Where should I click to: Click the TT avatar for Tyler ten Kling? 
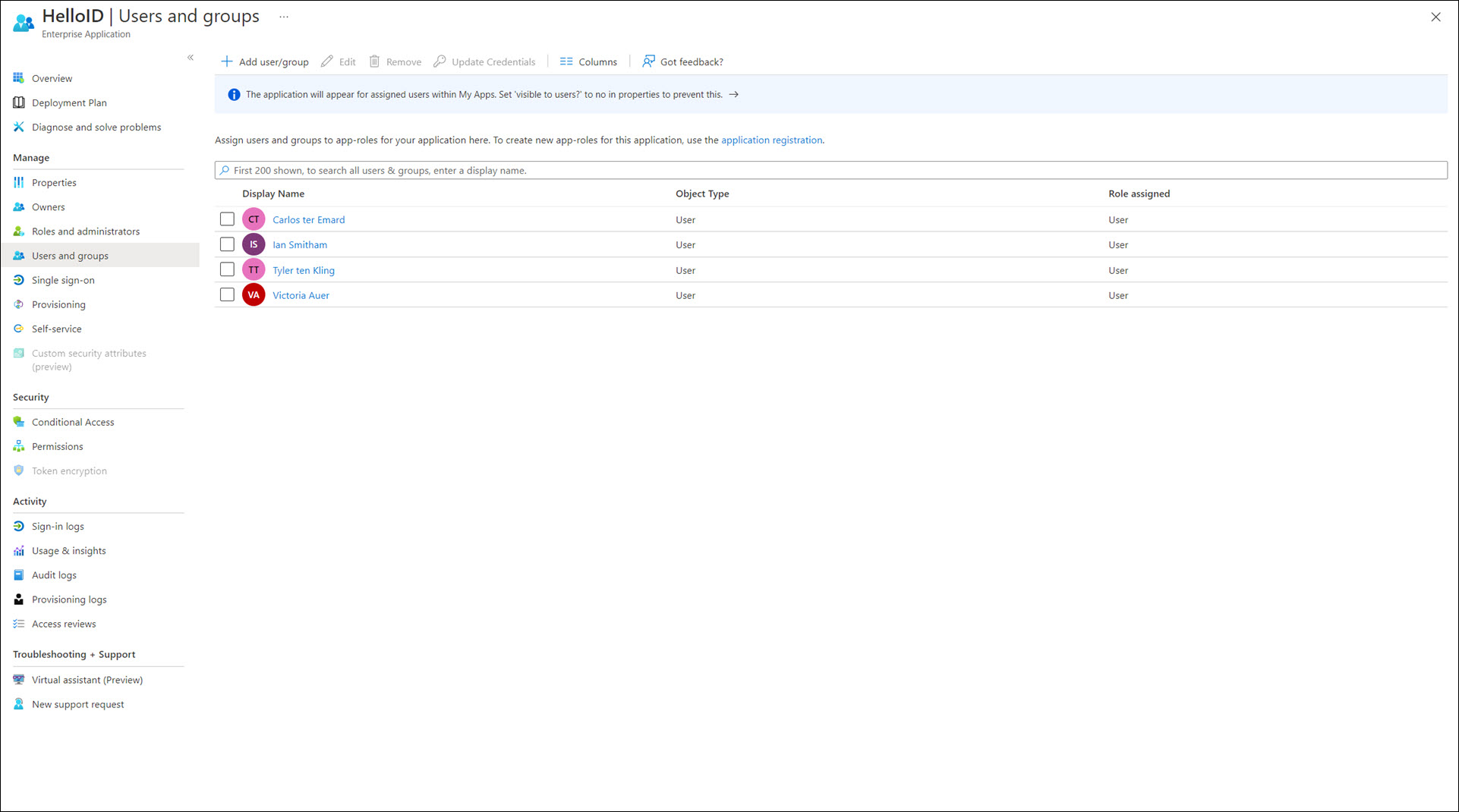254,269
